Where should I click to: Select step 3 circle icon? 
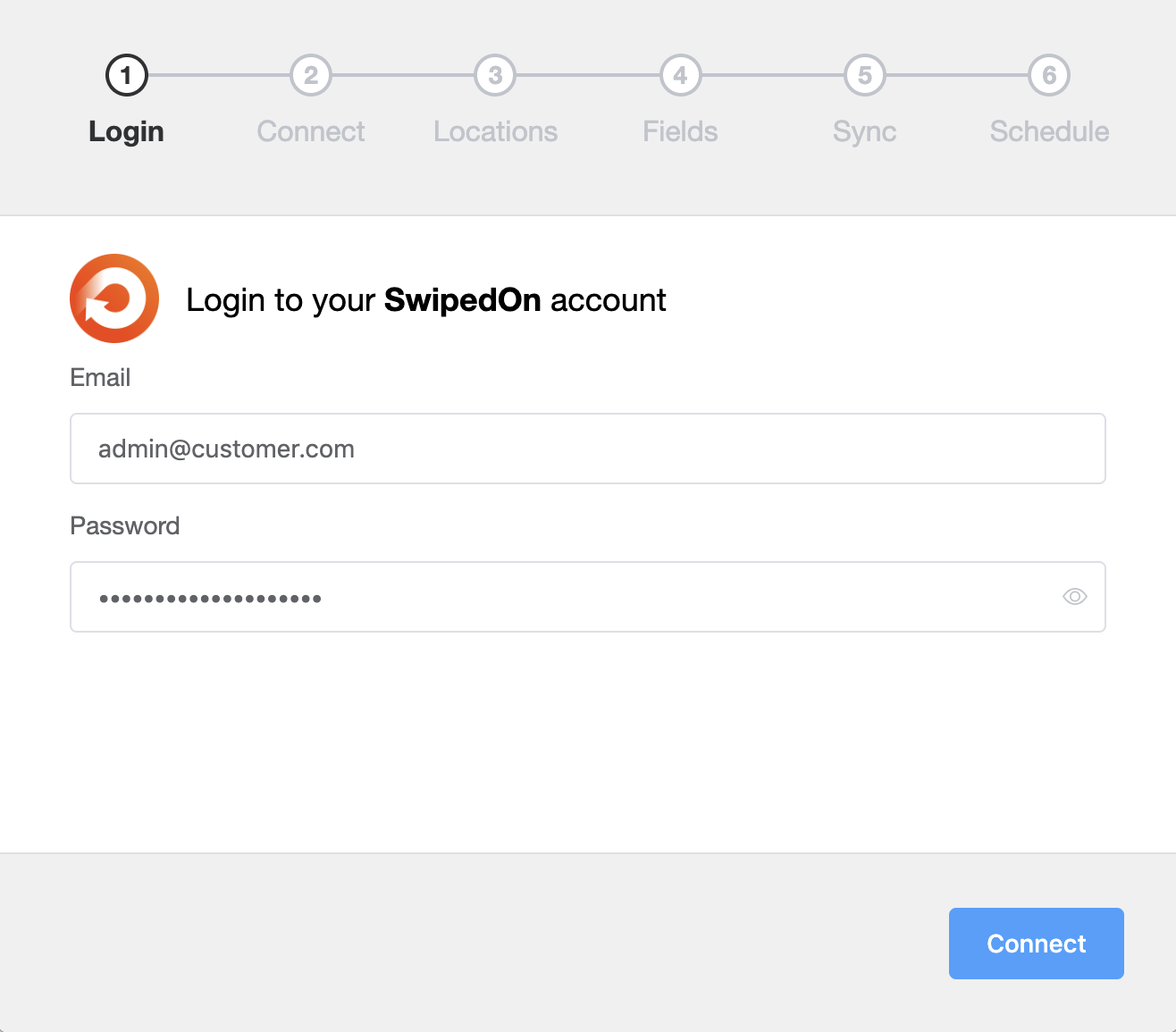pyautogui.click(x=496, y=76)
